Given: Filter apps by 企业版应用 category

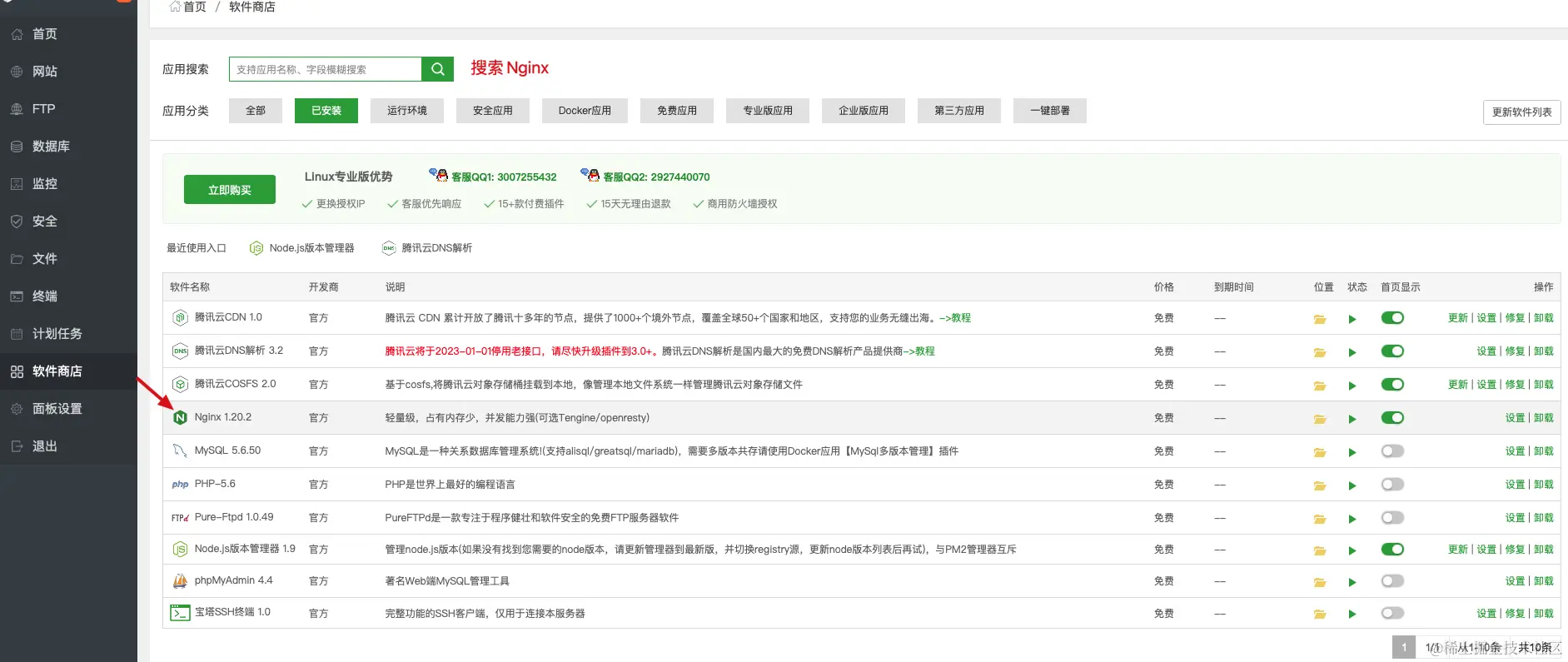Looking at the screenshot, I should coord(864,111).
